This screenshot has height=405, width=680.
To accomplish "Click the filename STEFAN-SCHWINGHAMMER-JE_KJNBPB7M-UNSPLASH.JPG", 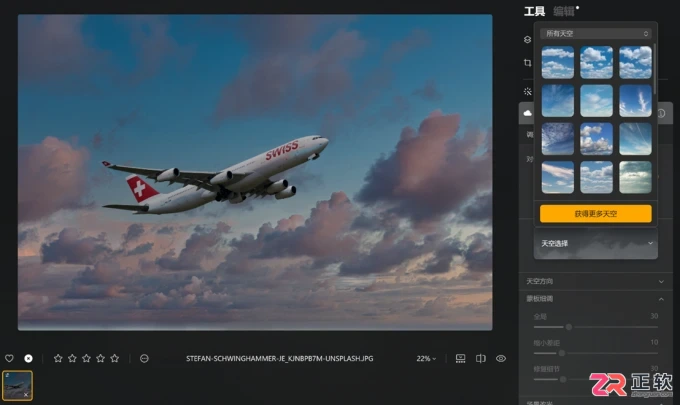I will click(x=280, y=359).
